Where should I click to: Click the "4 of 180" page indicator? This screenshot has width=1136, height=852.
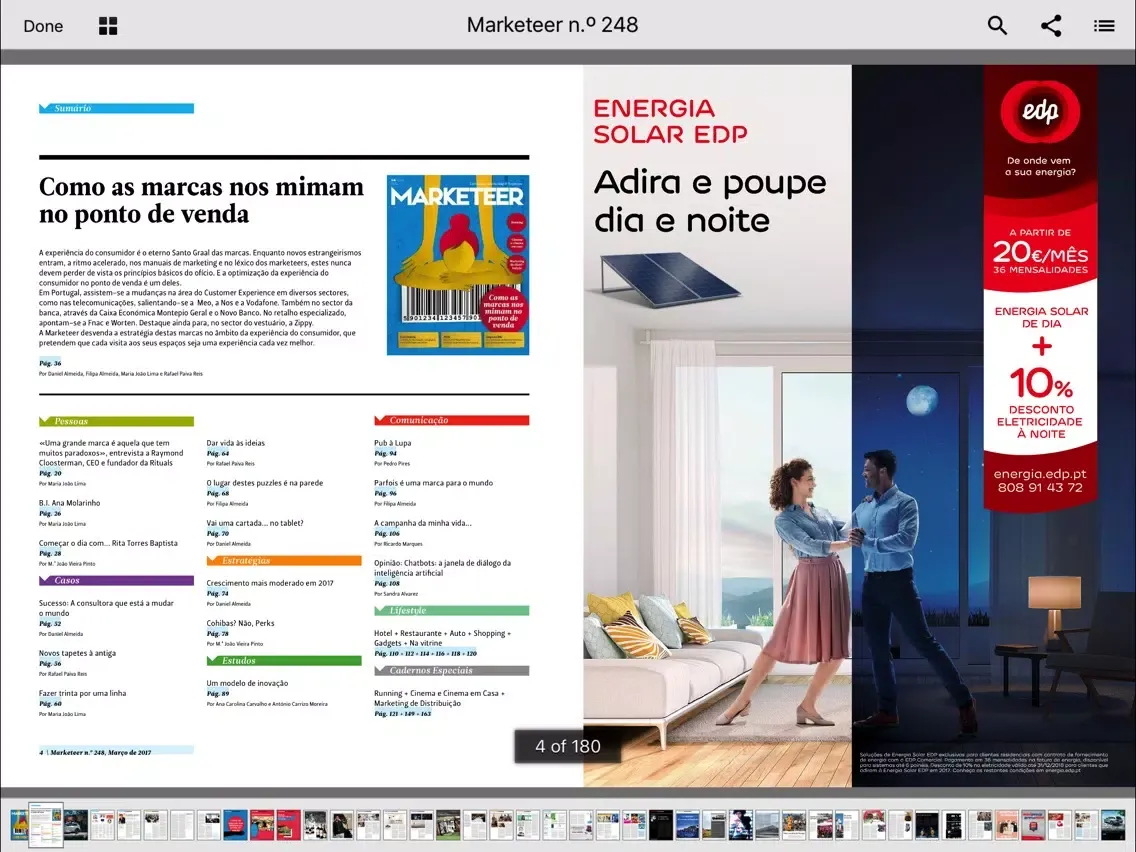(x=568, y=746)
